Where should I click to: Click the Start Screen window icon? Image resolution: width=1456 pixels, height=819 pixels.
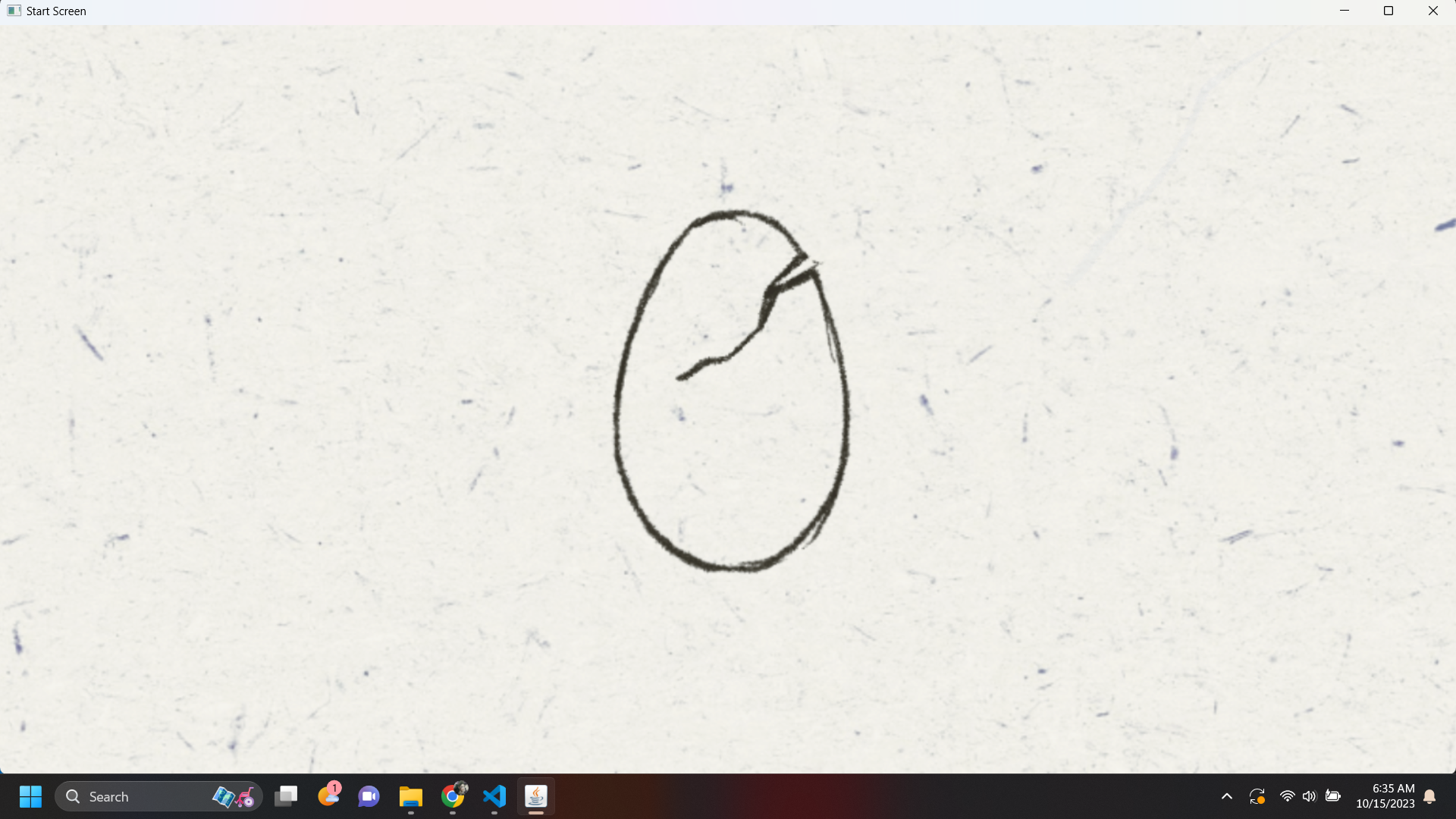pyautogui.click(x=14, y=11)
